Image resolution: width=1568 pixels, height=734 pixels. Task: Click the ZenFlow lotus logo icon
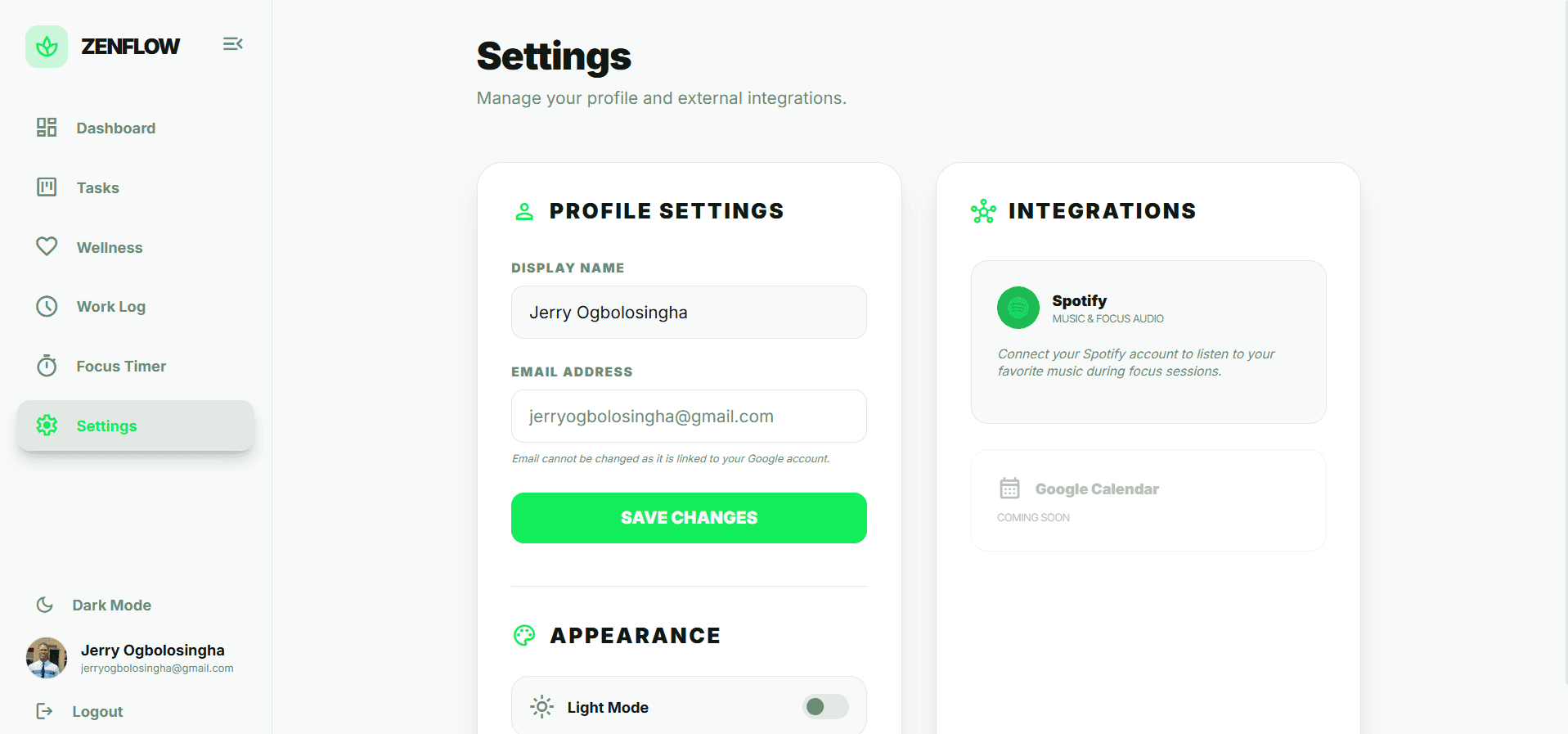pyautogui.click(x=47, y=47)
